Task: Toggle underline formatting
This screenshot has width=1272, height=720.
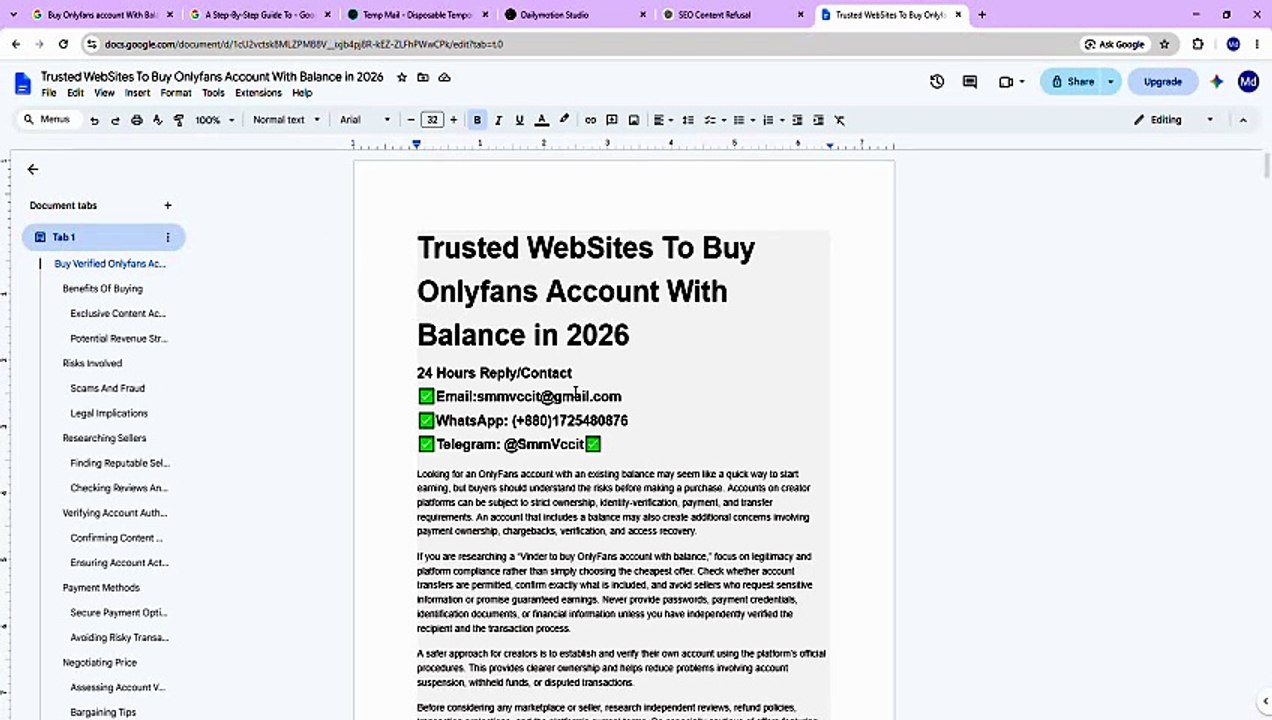Action: click(x=519, y=120)
